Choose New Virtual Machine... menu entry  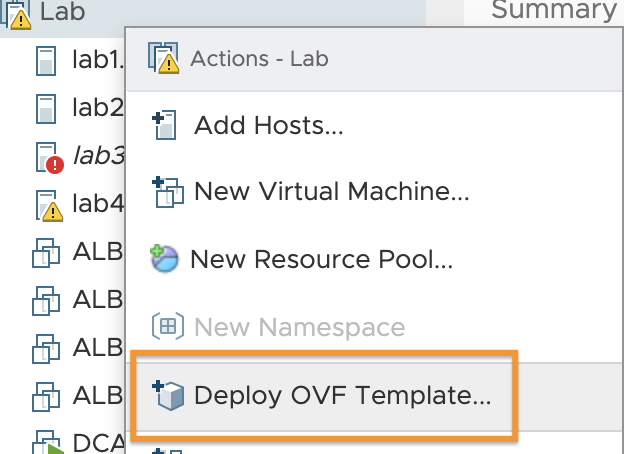[332, 191]
